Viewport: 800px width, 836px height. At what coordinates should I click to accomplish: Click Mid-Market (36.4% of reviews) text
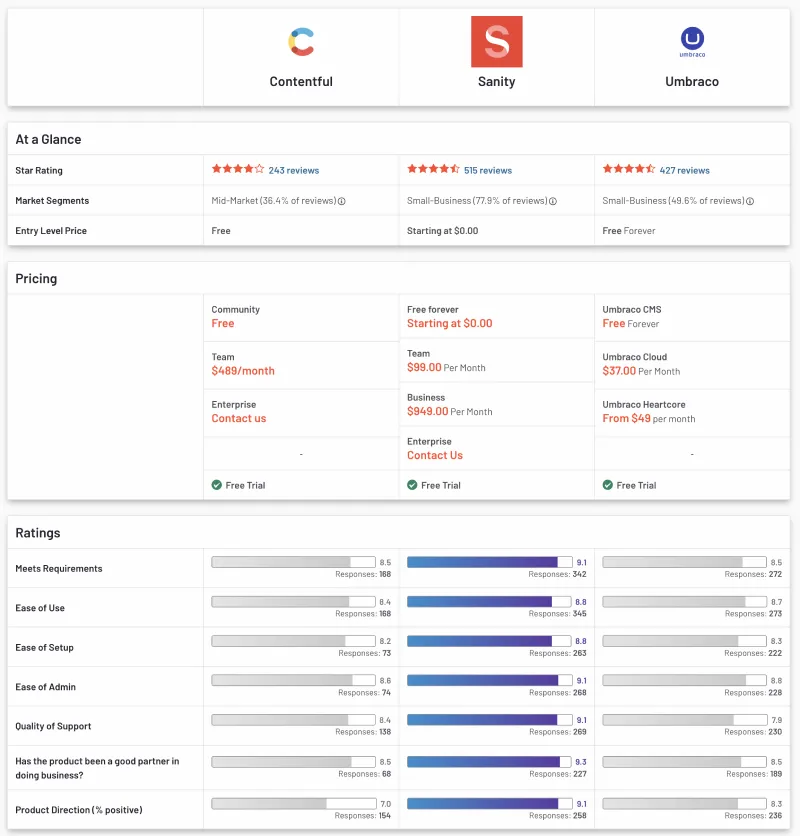point(274,201)
